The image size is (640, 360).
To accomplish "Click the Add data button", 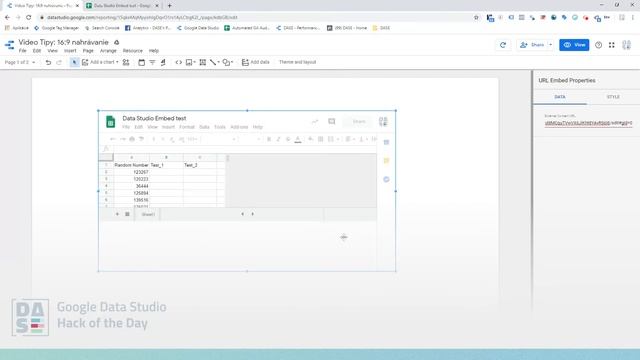I will 256,62.
